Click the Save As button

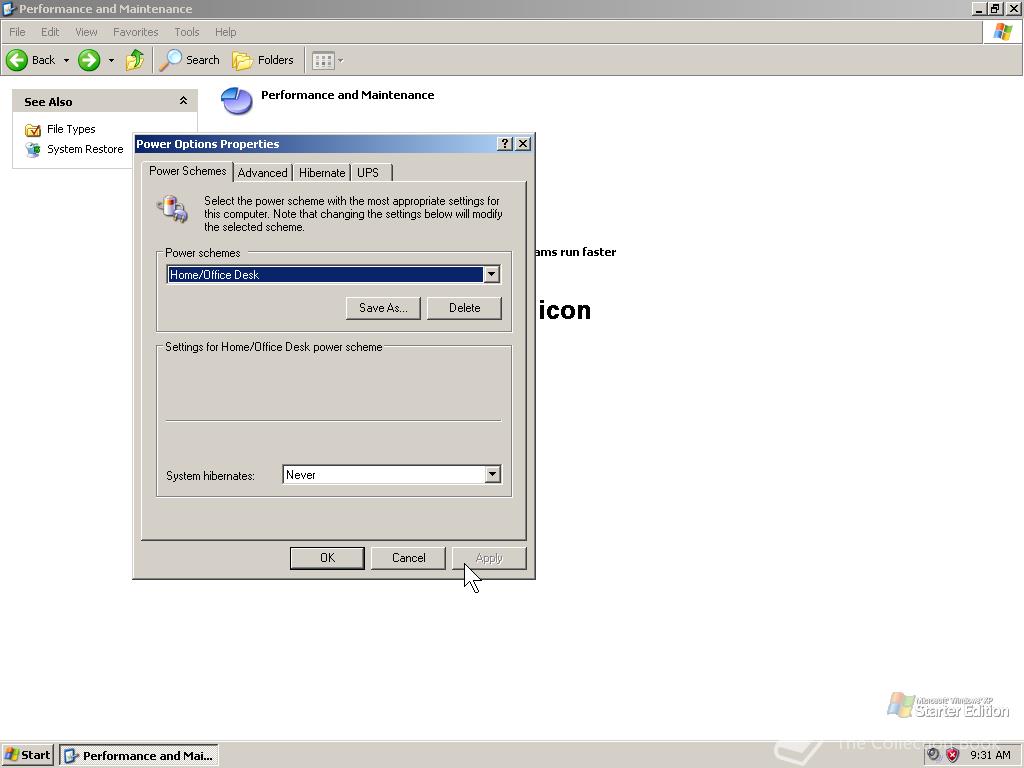[382, 308]
